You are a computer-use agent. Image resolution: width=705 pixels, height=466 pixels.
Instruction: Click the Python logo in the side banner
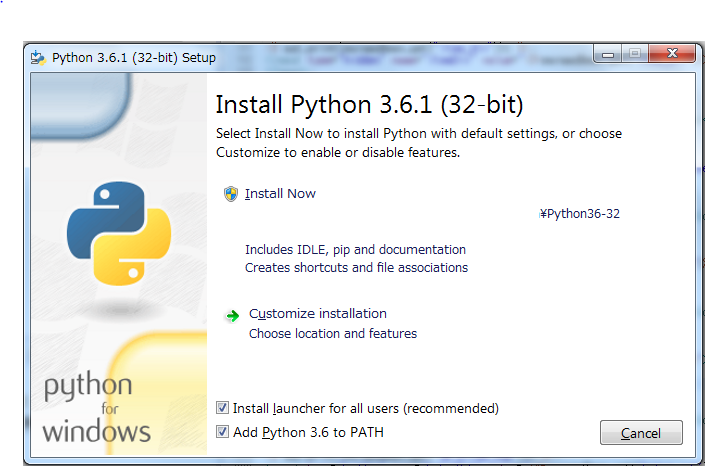pos(119,233)
